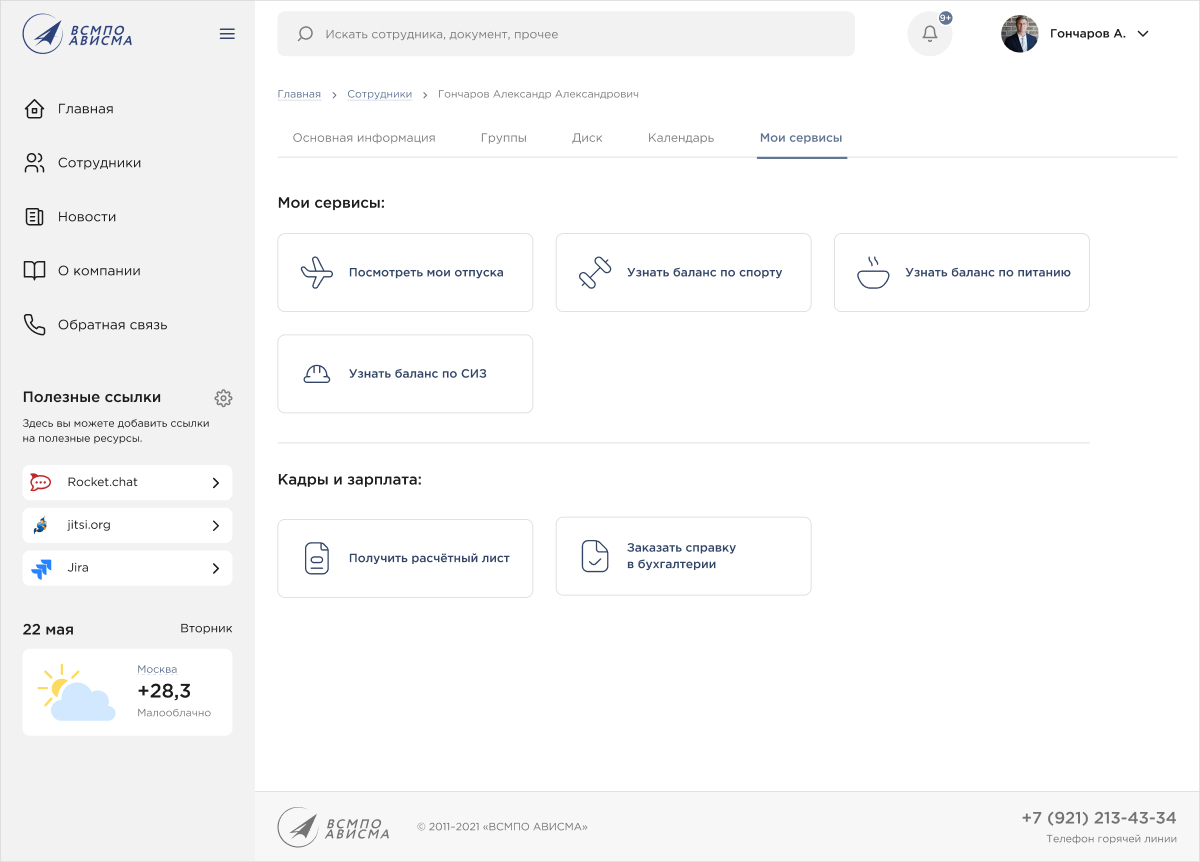
Task: Switch to Основная информация tab
Action: pyautogui.click(x=364, y=138)
